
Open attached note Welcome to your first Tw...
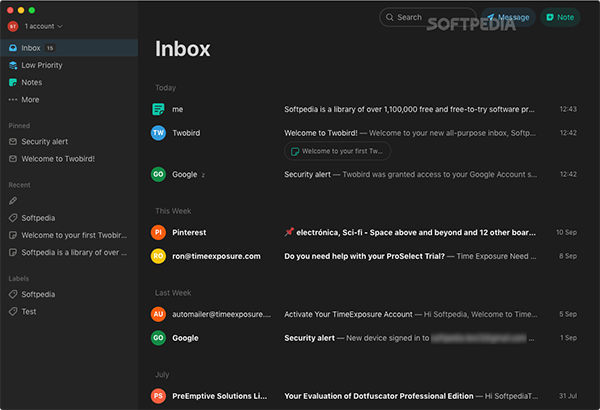coord(338,151)
